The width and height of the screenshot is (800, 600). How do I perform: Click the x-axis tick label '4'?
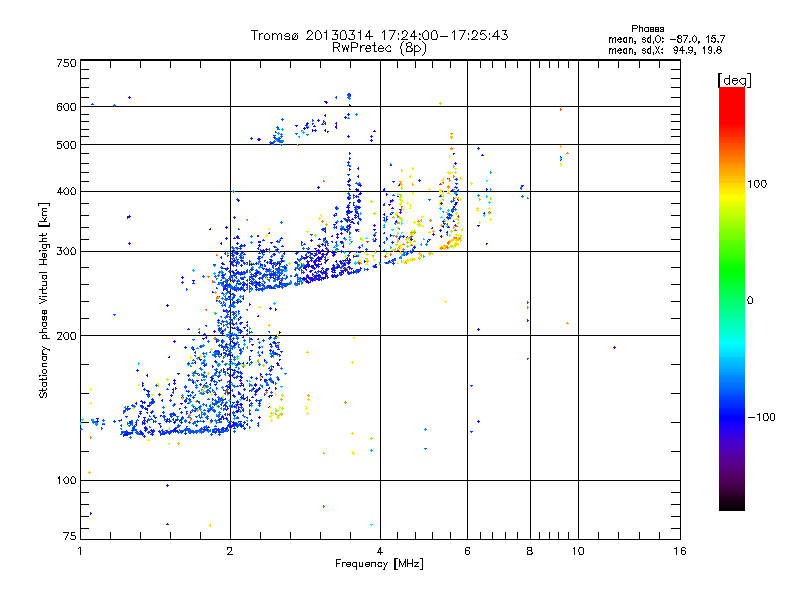tap(380, 551)
